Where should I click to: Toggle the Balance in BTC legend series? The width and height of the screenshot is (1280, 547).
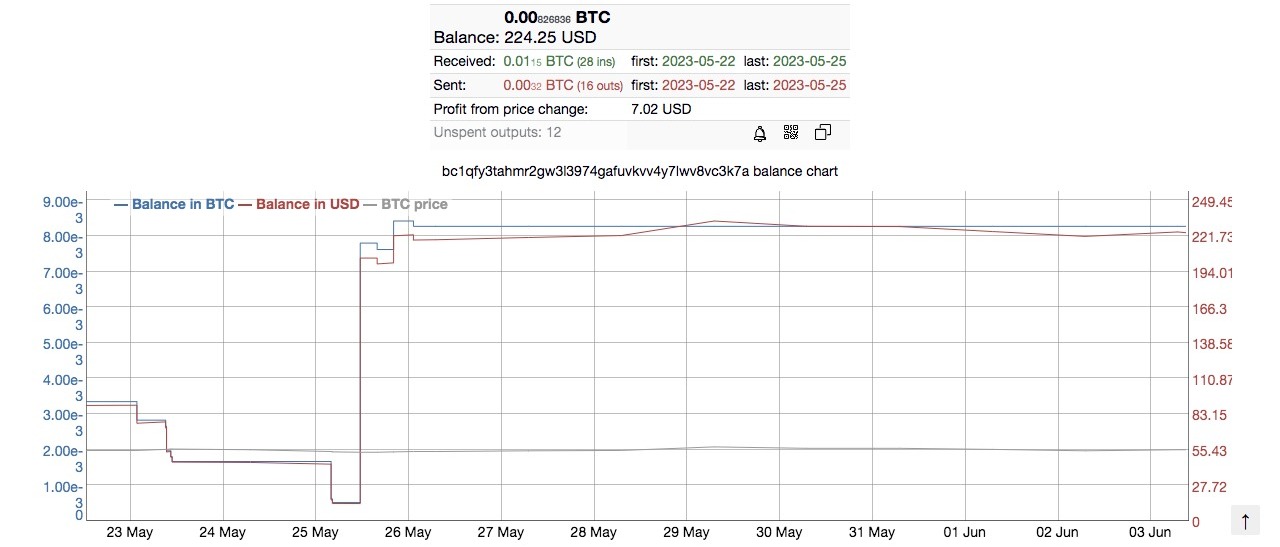pos(174,204)
